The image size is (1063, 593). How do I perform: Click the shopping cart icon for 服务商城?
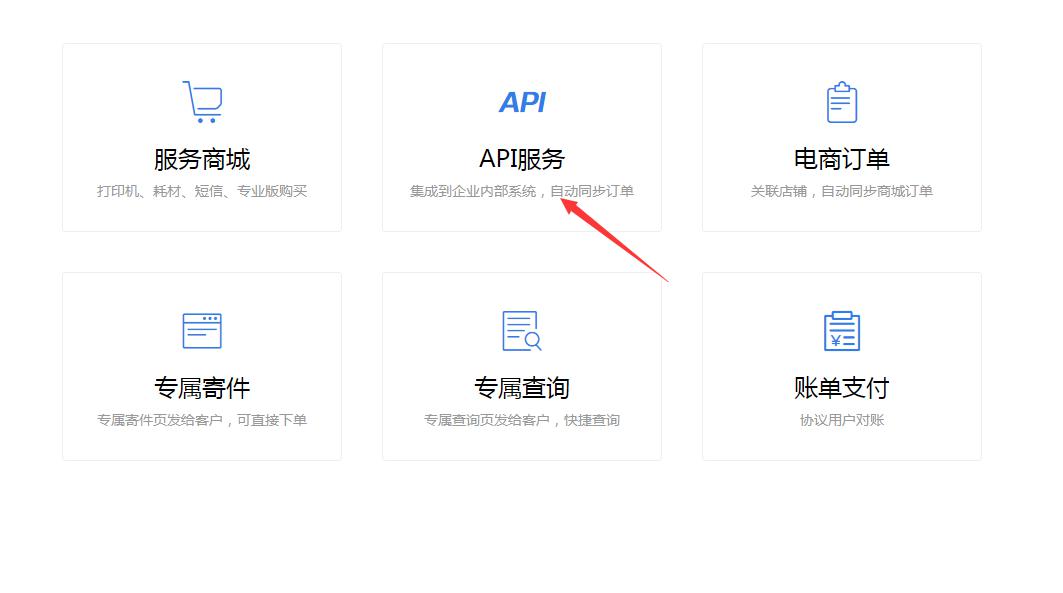(202, 102)
